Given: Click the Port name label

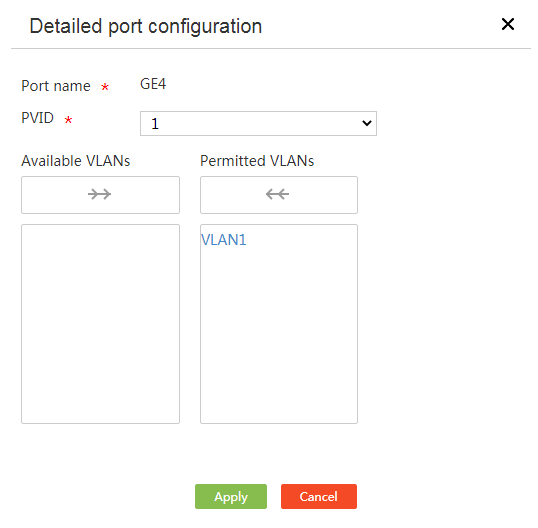Looking at the screenshot, I should click(56, 86).
